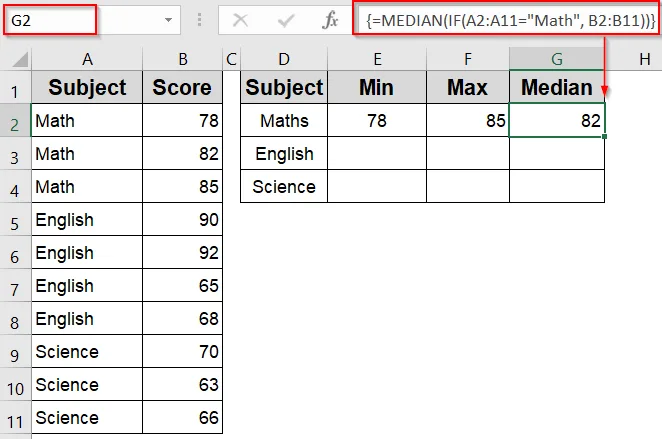
Task: Click the Max header cell
Action: (468, 87)
